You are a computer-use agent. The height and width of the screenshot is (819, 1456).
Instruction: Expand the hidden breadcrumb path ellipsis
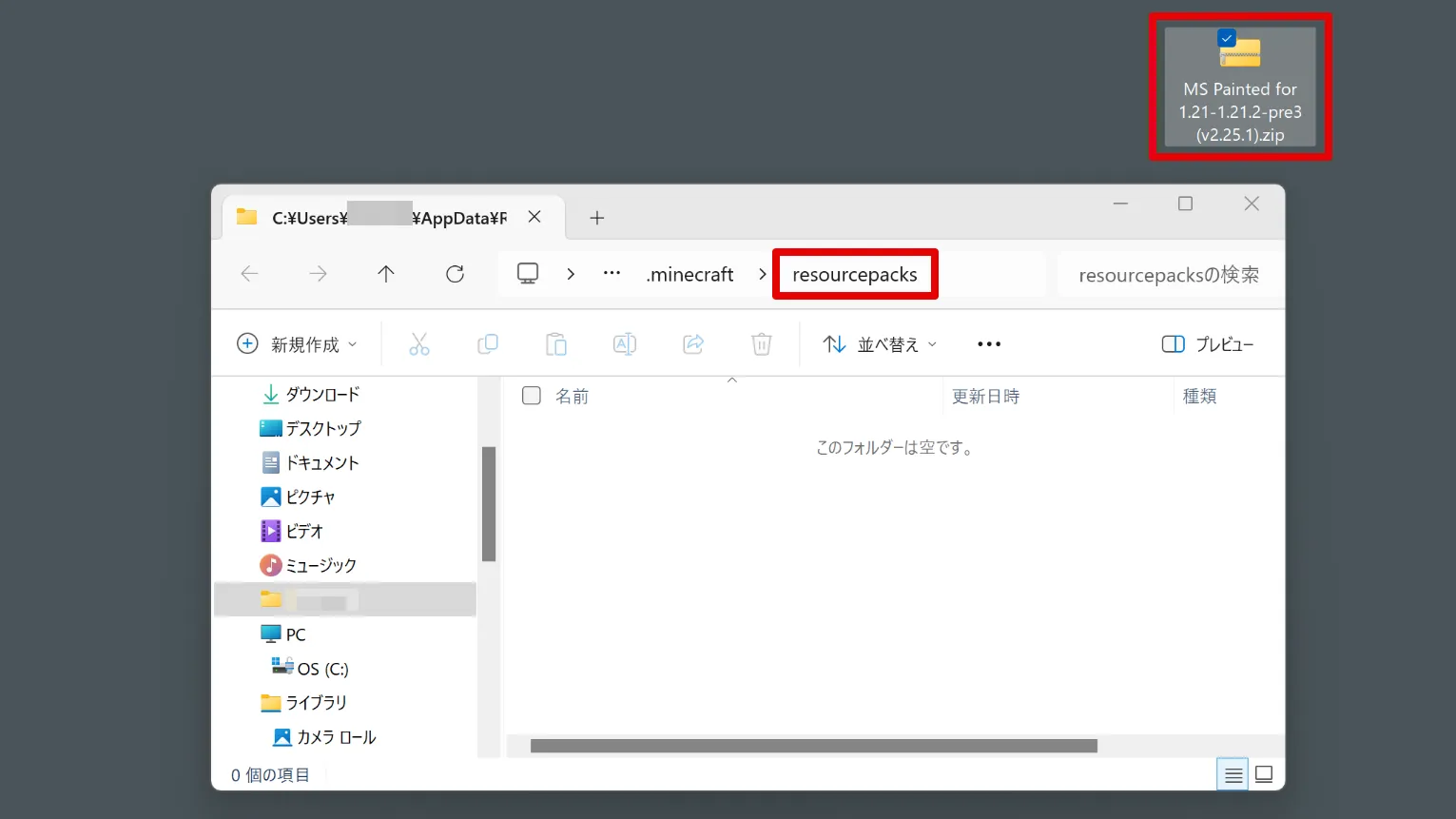(x=612, y=274)
